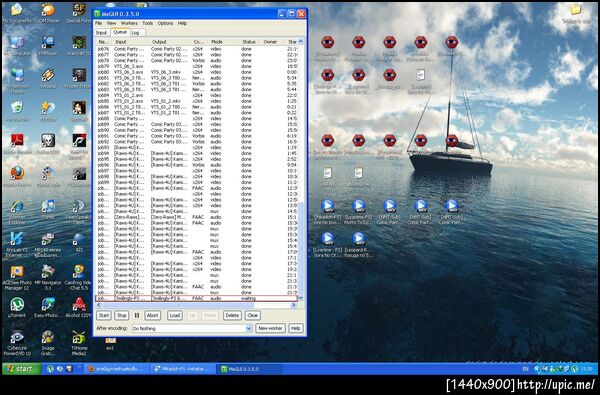Click the Stop button in queue
This screenshot has width=600, height=395.
[121, 315]
